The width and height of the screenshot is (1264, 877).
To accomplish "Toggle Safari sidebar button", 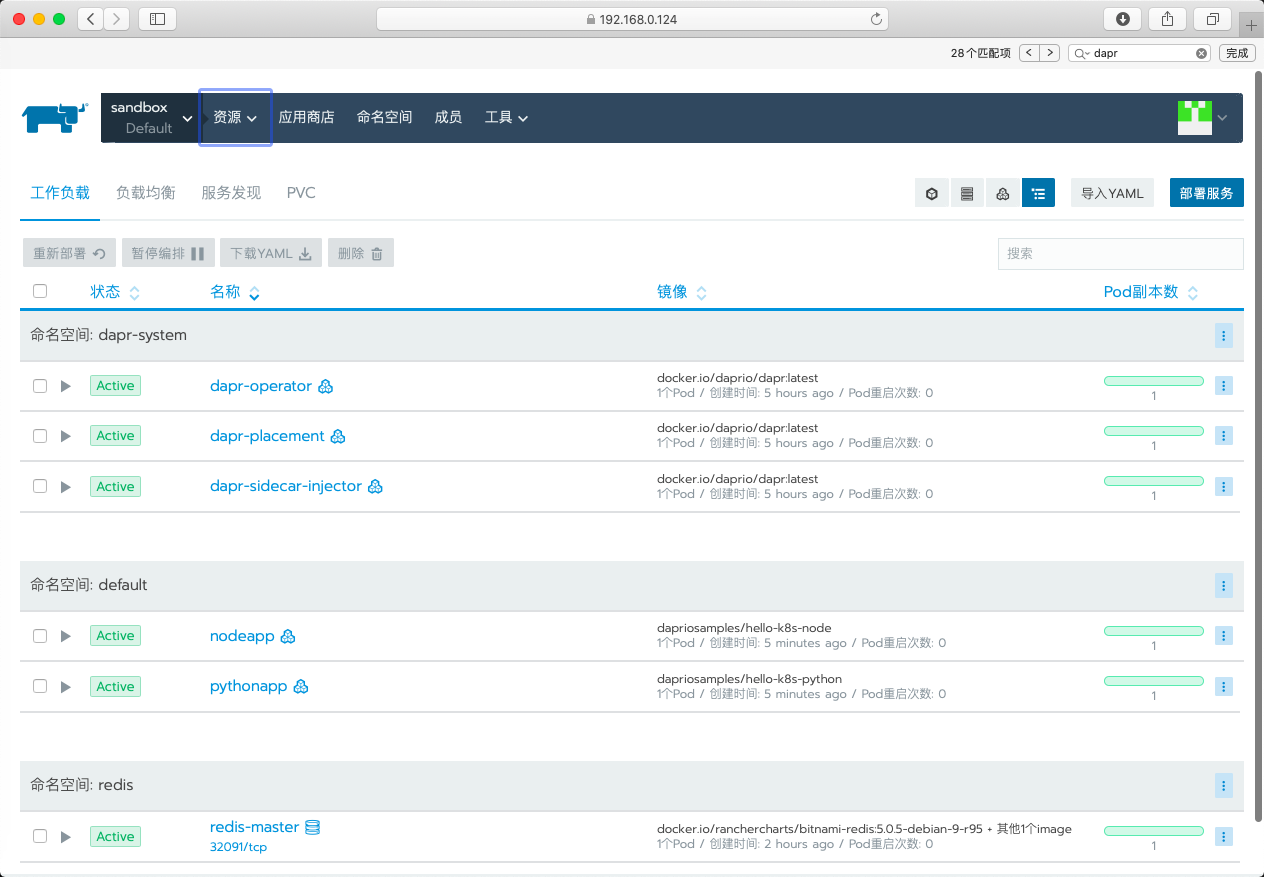I will tap(157, 19).
